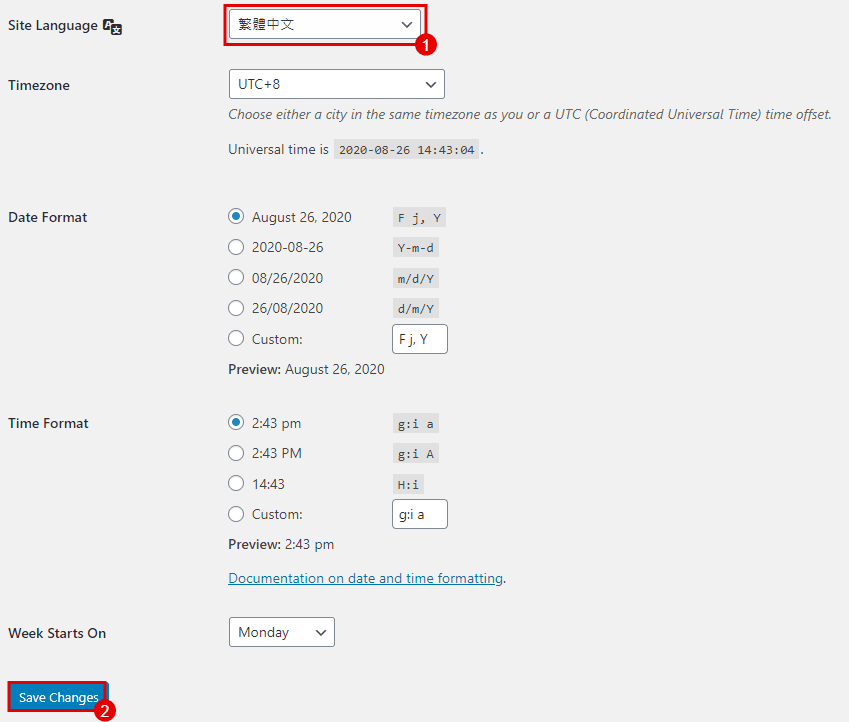
Task: Click the 'Y-m-d' format code
Action: click(416, 248)
